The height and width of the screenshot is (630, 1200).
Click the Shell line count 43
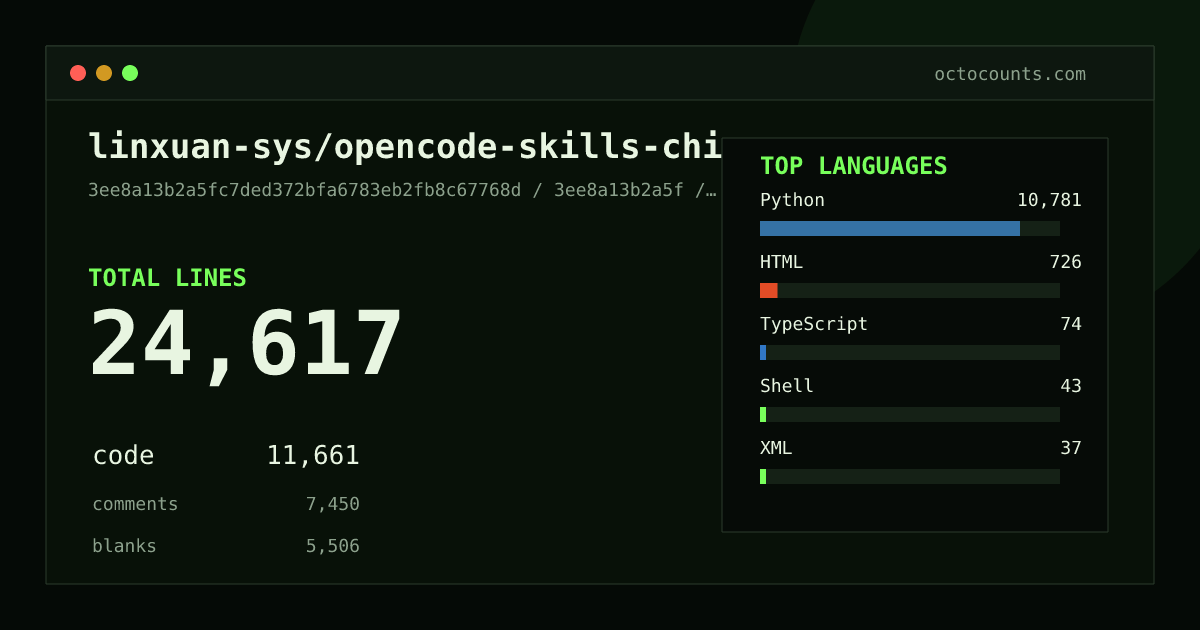[x=1071, y=386]
